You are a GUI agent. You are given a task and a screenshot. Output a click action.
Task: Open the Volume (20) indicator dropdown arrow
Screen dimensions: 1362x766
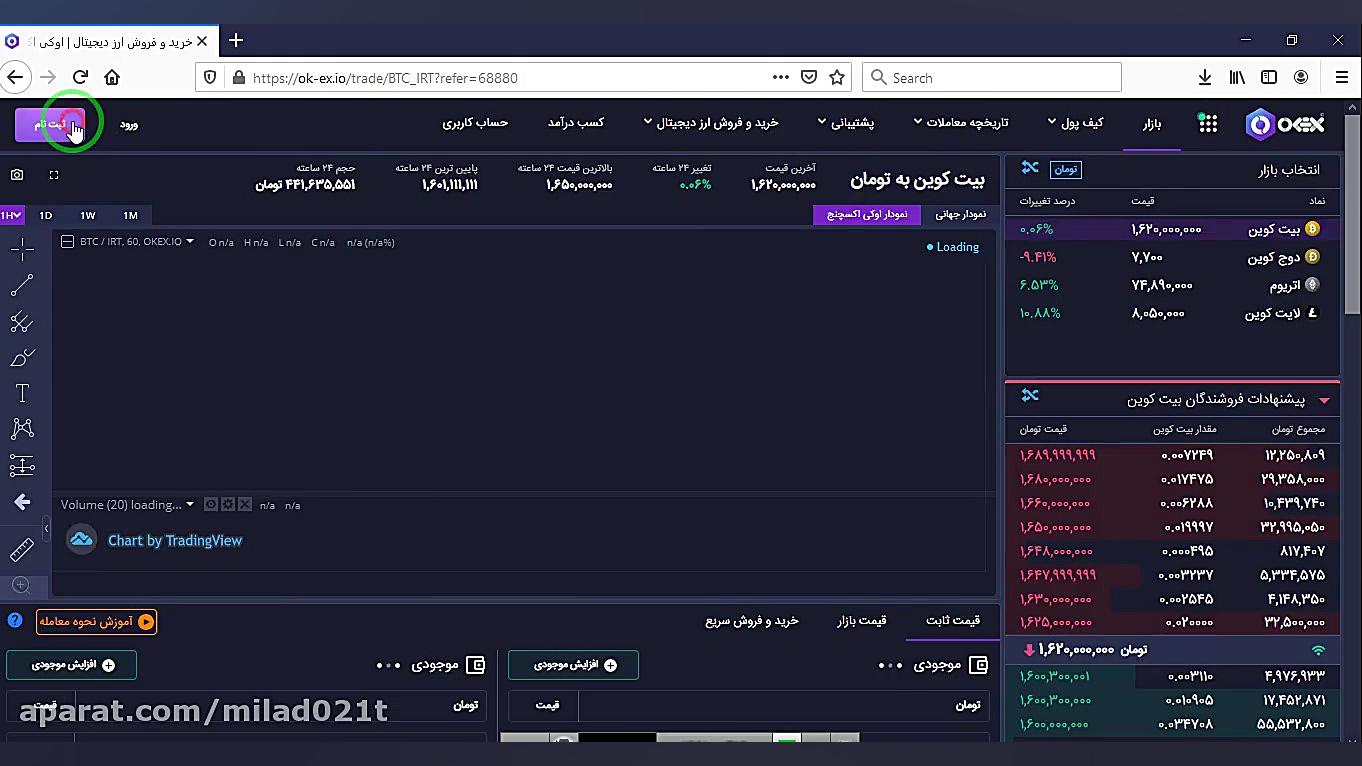pos(191,505)
